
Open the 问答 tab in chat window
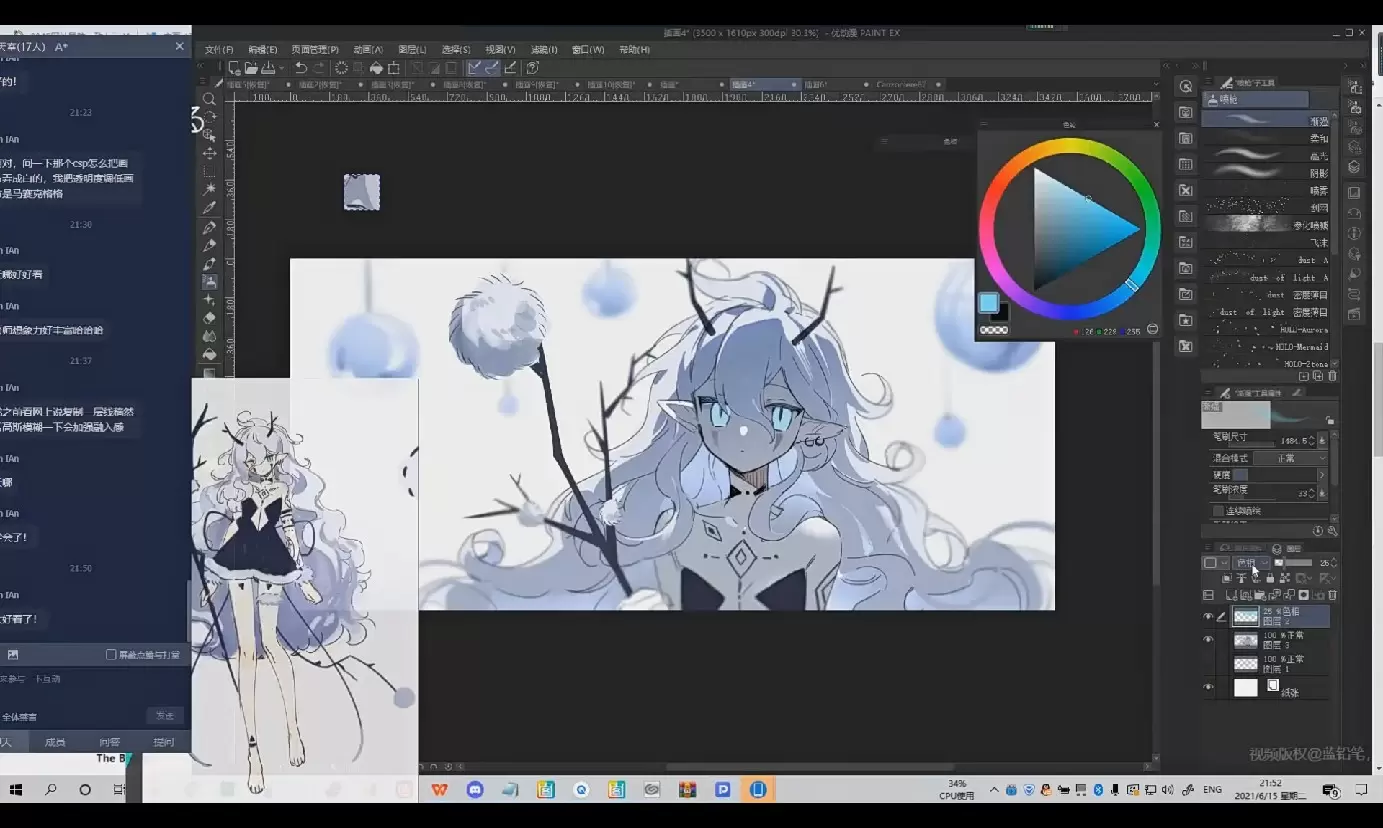tap(110, 742)
